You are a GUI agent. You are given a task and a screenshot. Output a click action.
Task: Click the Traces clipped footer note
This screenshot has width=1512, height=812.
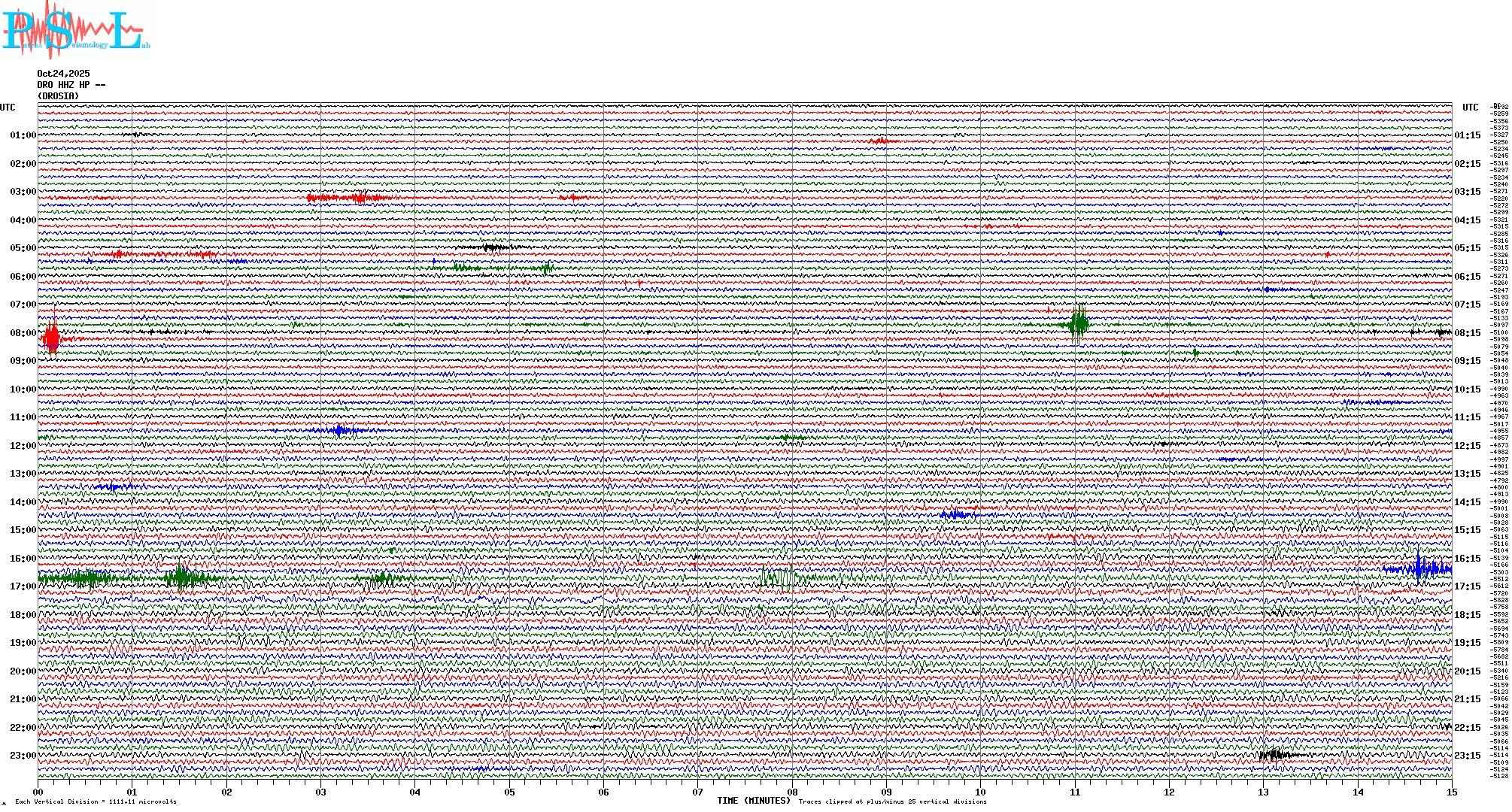click(x=892, y=802)
